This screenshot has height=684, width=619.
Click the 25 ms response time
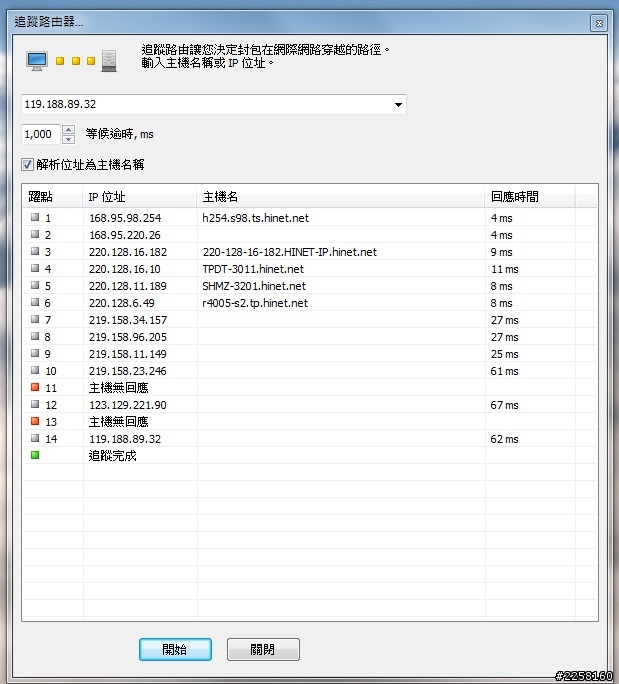click(x=504, y=354)
